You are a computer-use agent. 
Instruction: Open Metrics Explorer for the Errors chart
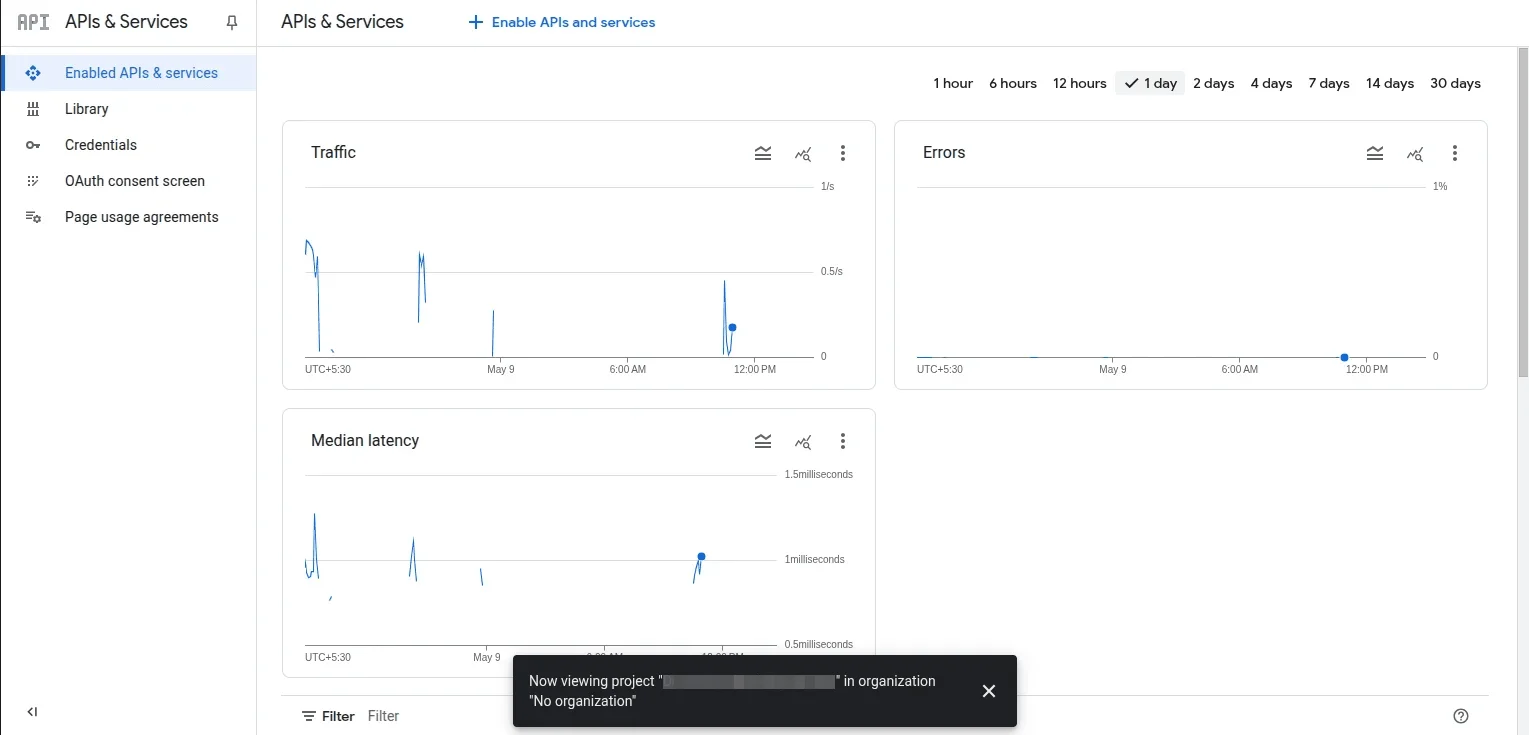(x=1415, y=154)
